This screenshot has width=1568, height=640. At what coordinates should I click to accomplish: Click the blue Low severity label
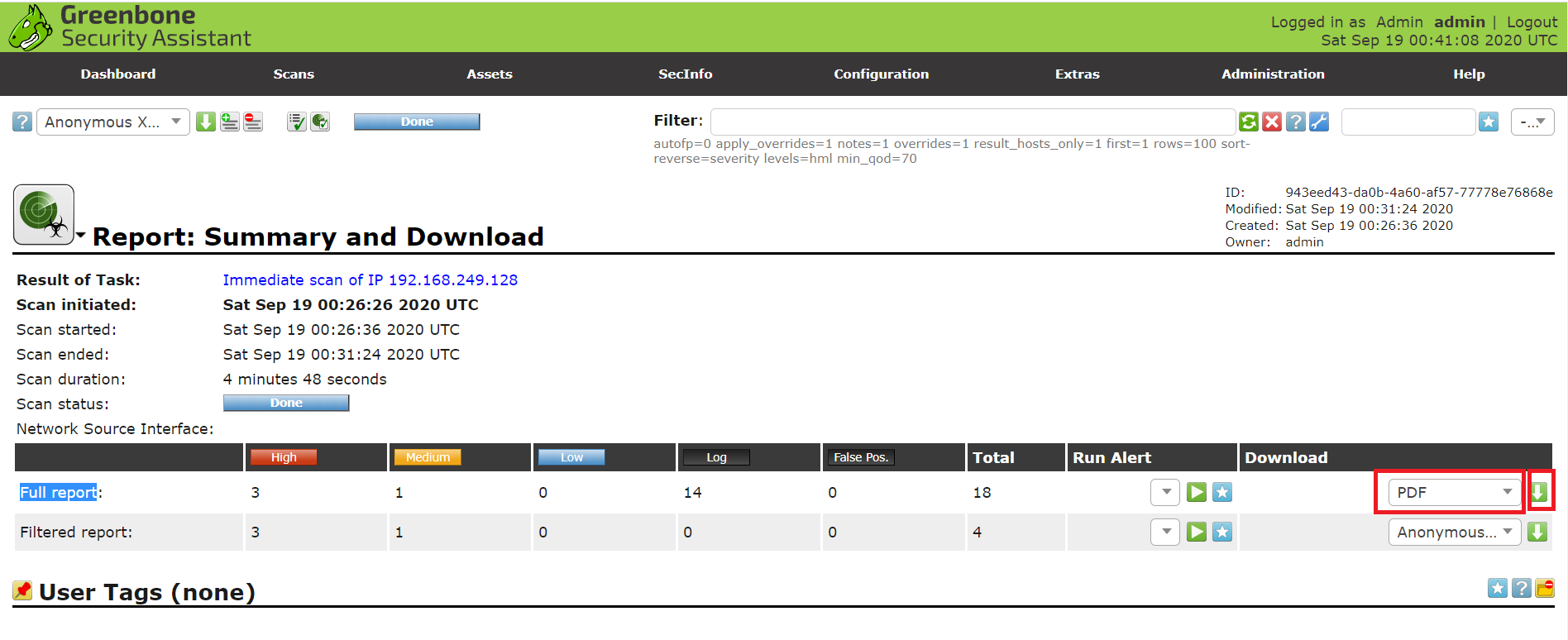(571, 457)
